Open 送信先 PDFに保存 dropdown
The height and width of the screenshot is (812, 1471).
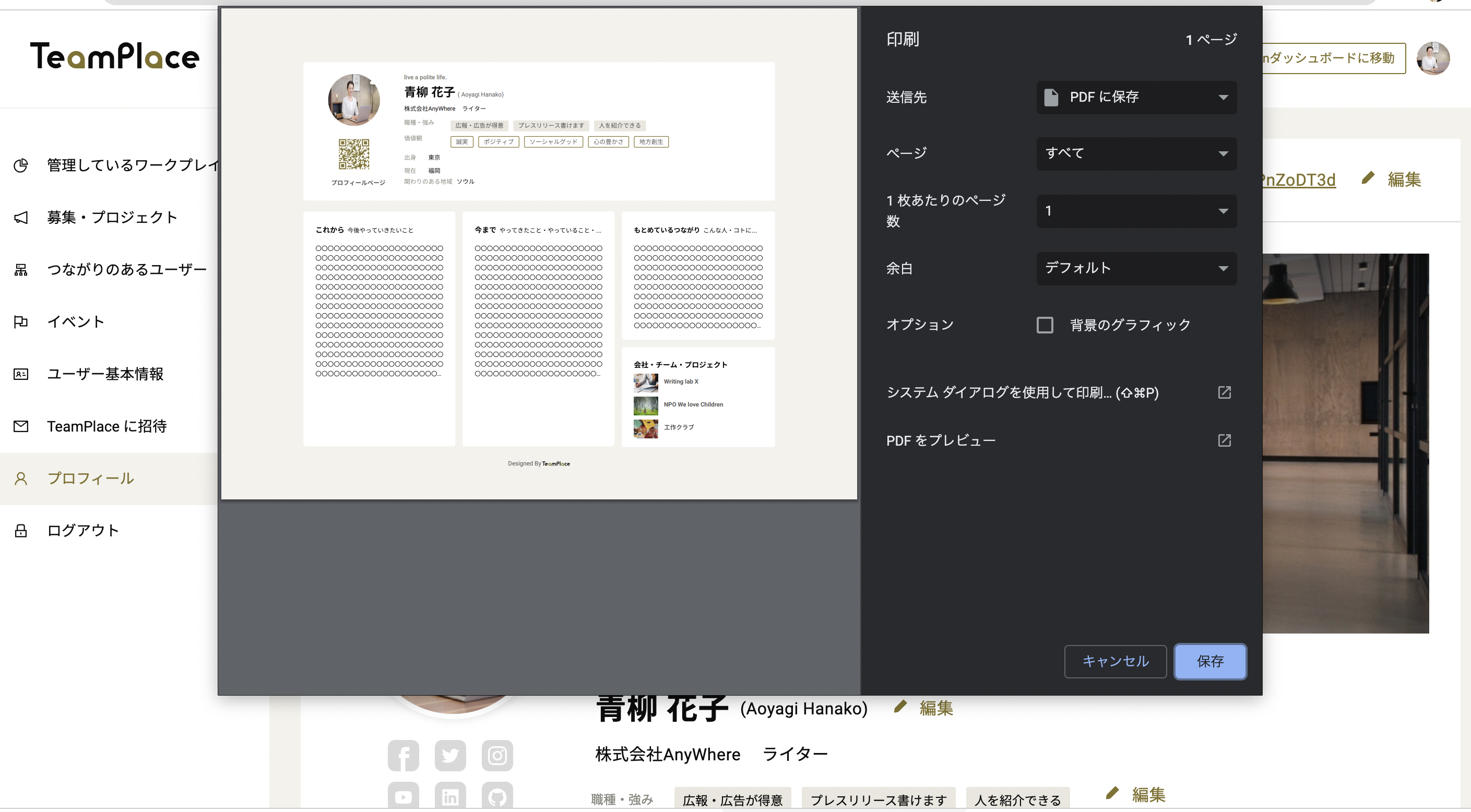(1136, 97)
